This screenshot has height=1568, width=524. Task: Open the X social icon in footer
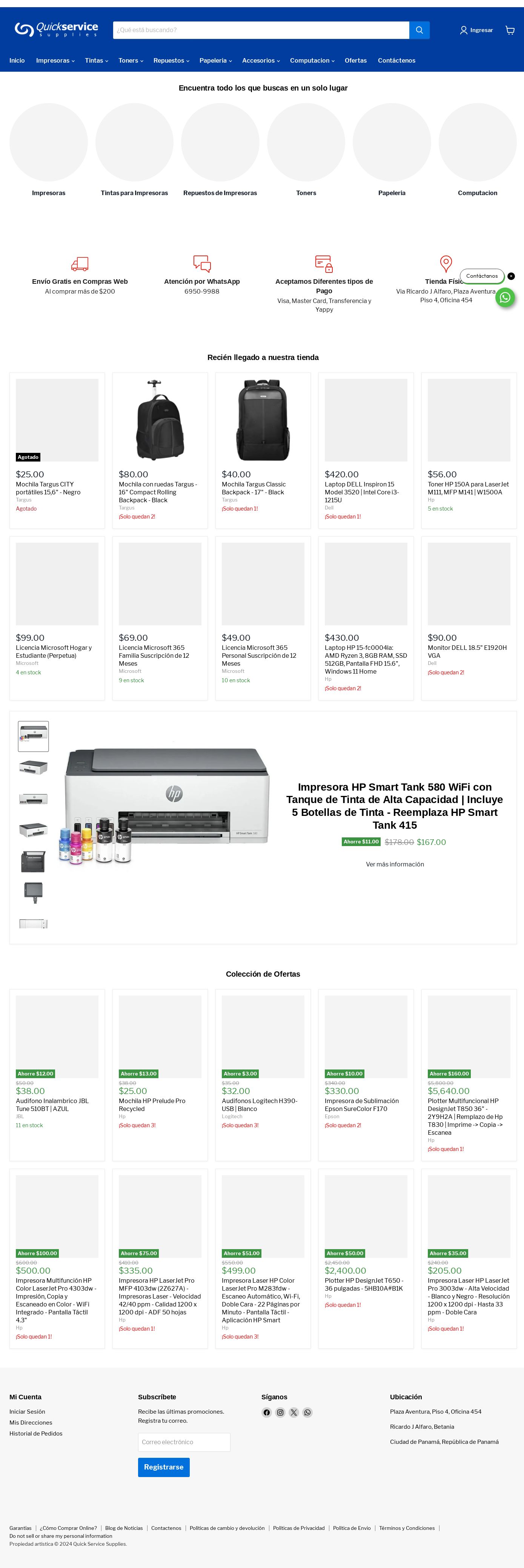(294, 1412)
